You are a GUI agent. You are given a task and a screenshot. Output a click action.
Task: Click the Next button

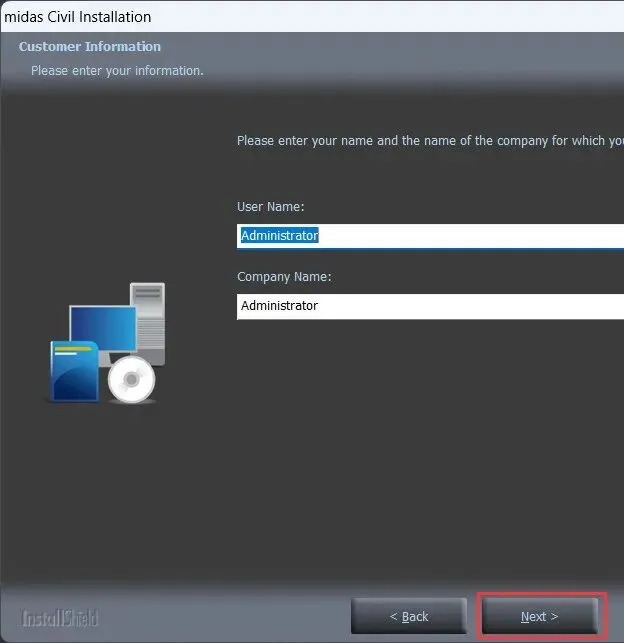pyautogui.click(x=540, y=616)
